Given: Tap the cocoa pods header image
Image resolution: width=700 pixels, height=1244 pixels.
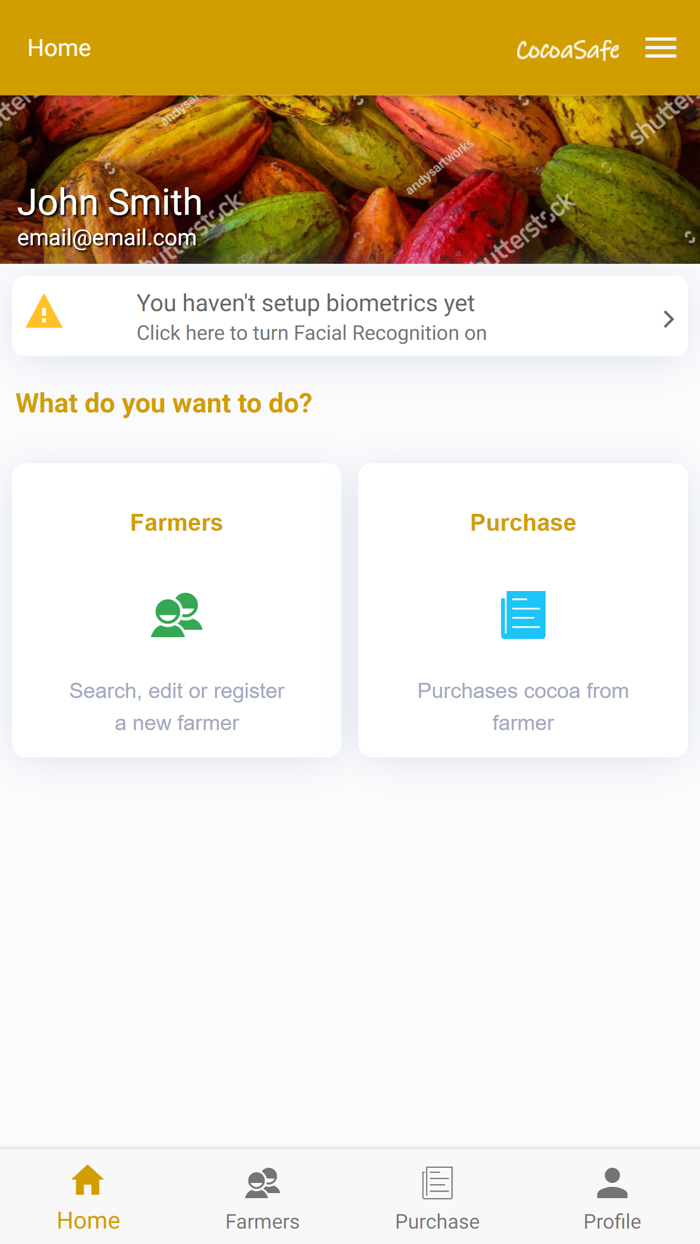Looking at the screenshot, I should [x=350, y=180].
